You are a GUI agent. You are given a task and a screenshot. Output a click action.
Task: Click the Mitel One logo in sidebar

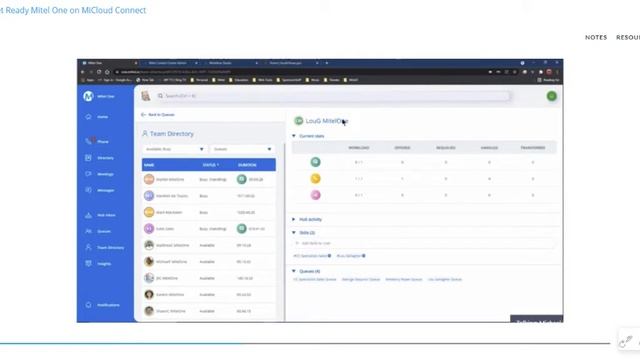(x=88, y=96)
